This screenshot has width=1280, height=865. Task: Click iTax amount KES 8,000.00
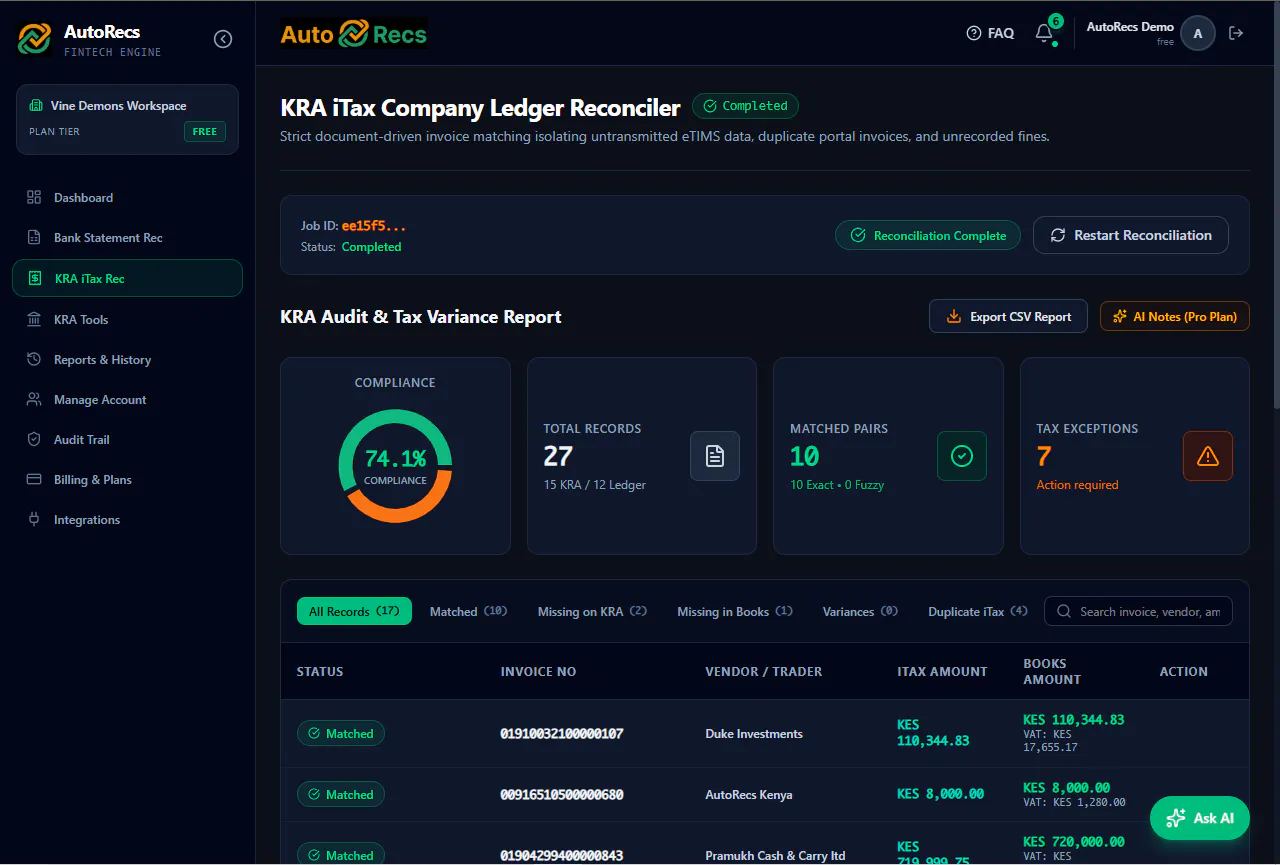point(941,794)
